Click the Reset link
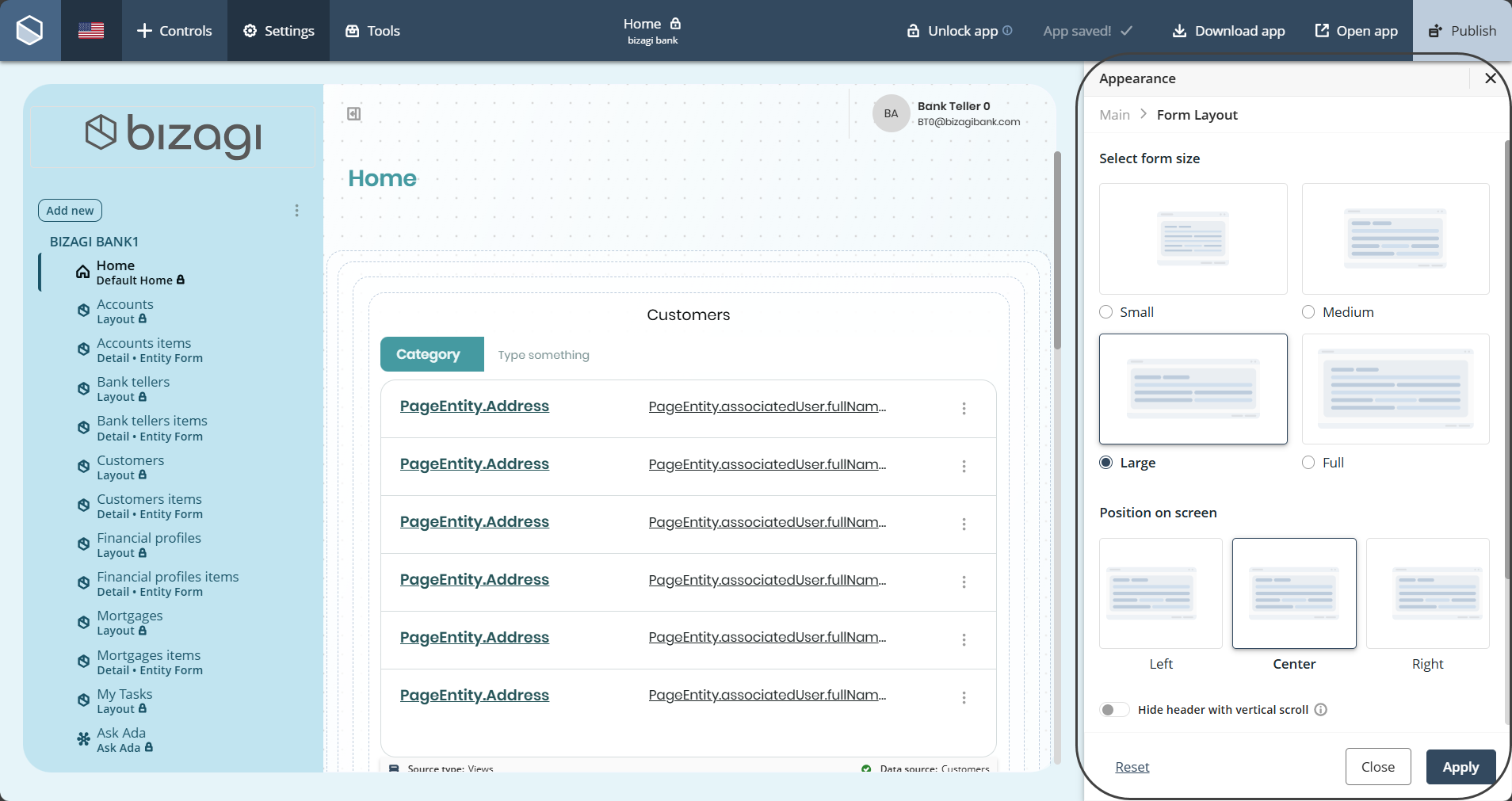Image resolution: width=1512 pixels, height=801 pixels. tap(1132, 767)
